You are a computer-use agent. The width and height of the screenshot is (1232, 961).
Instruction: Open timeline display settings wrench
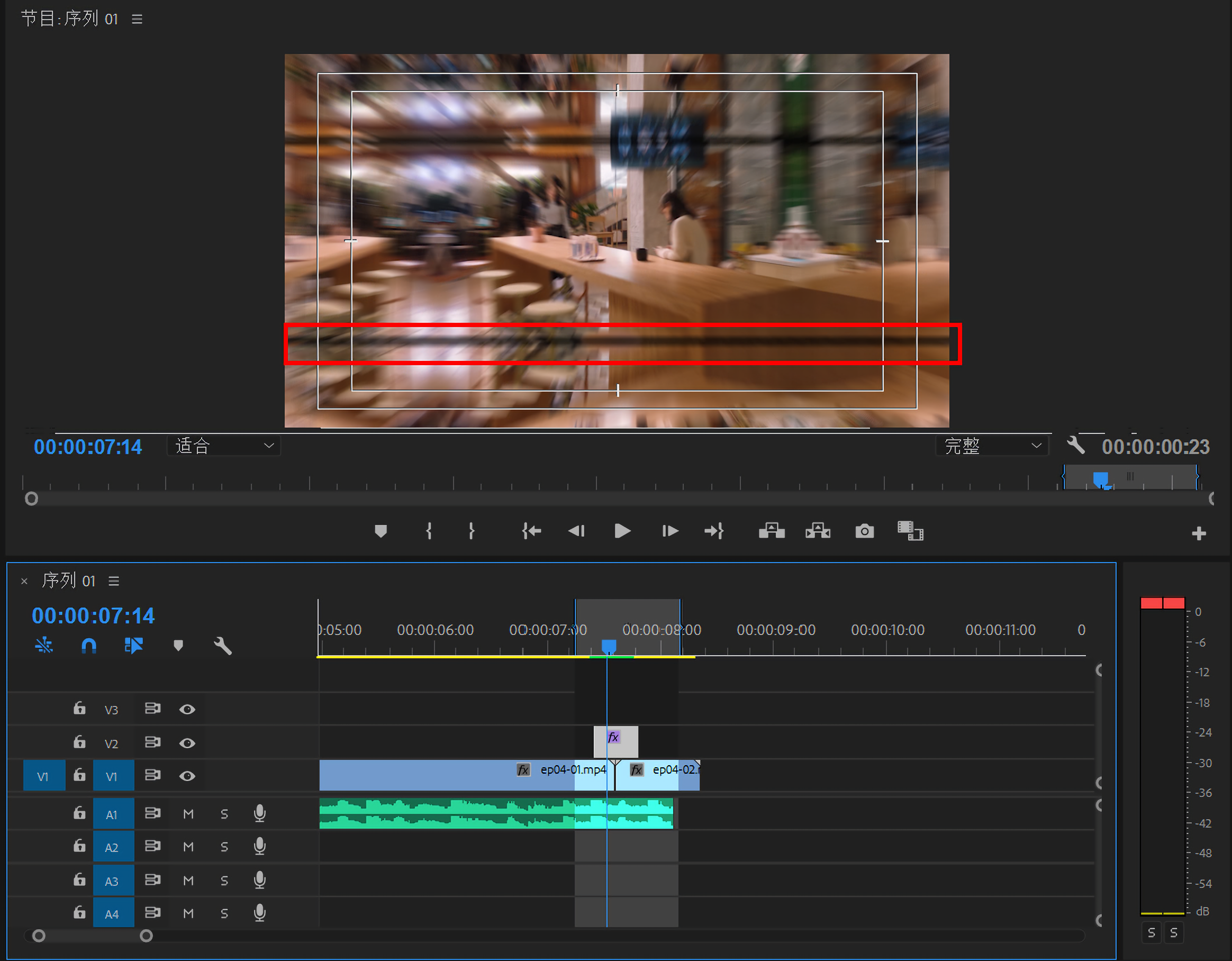223,646
